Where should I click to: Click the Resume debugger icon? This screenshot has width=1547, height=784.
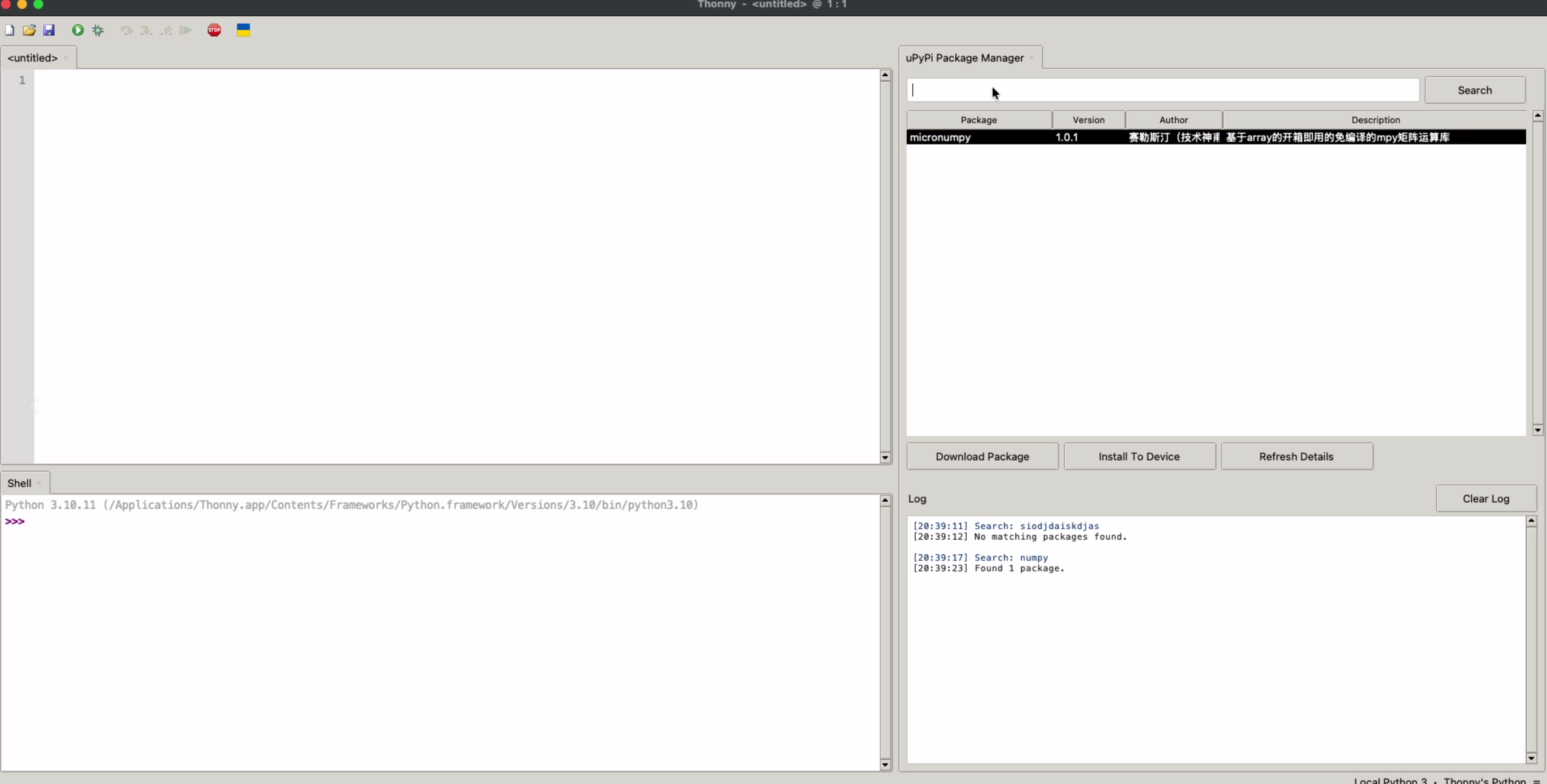(x=185, y=30)
